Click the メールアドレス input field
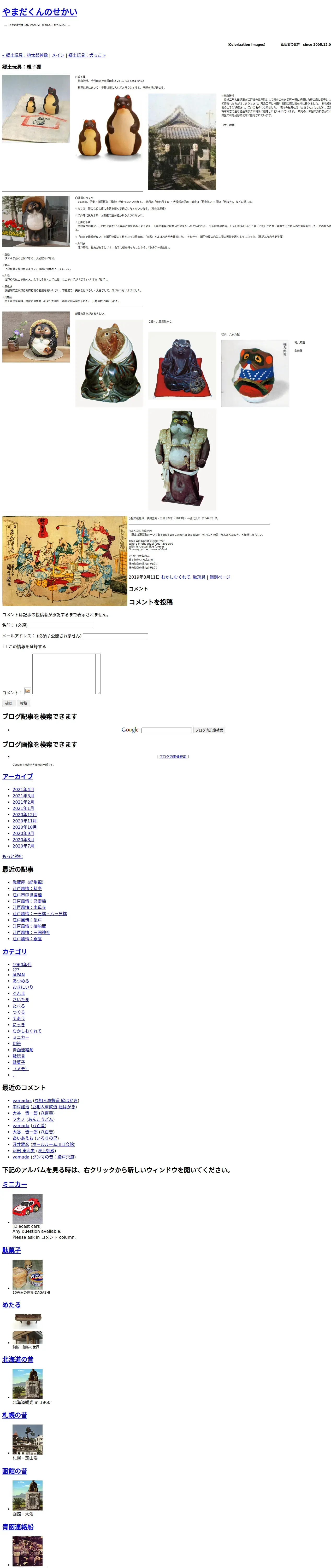The width and height of the screenshot is (331, 1568). click(x=115, y=636)
